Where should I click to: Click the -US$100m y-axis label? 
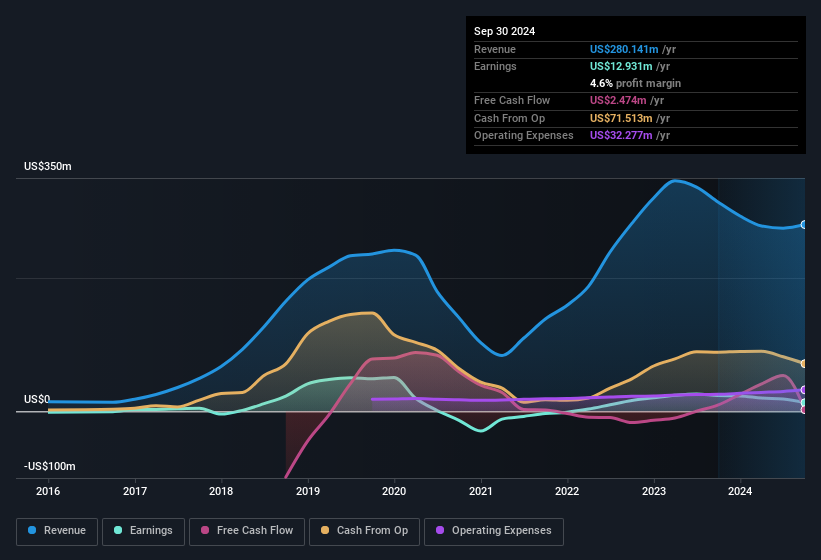(x=50, y=466)
